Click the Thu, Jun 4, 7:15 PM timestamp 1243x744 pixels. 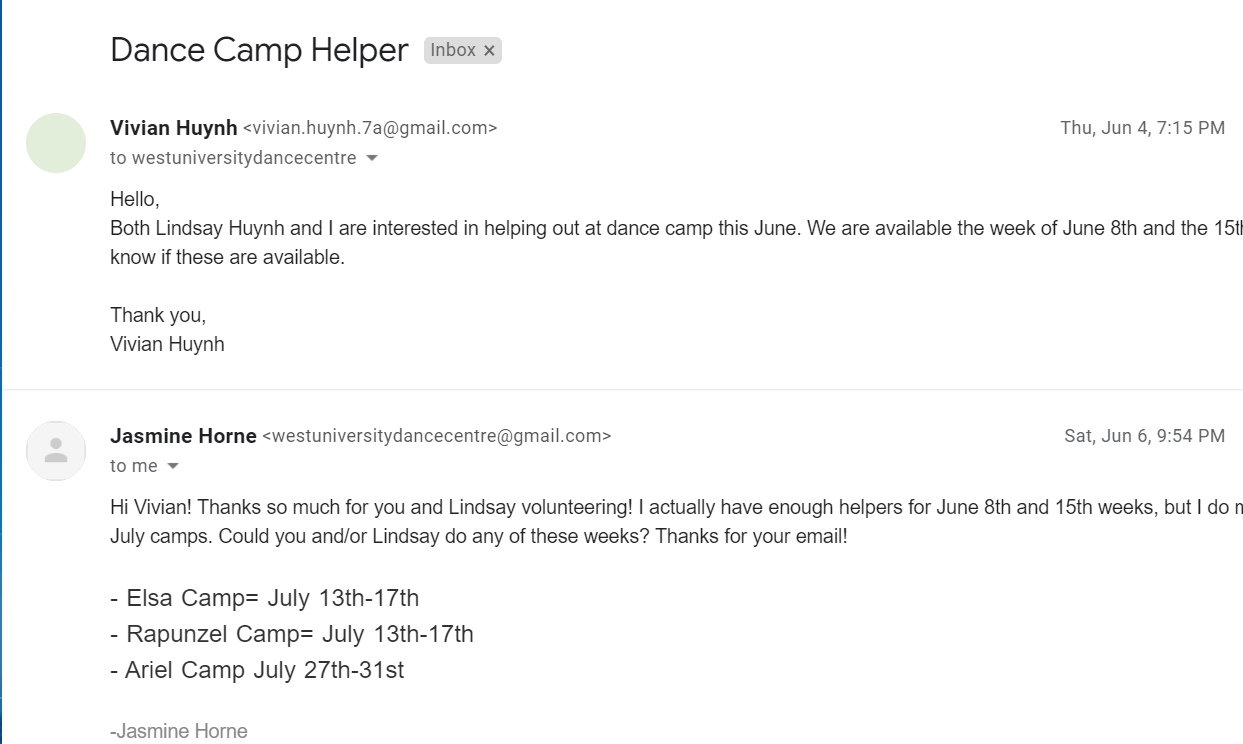(1142, 128)
